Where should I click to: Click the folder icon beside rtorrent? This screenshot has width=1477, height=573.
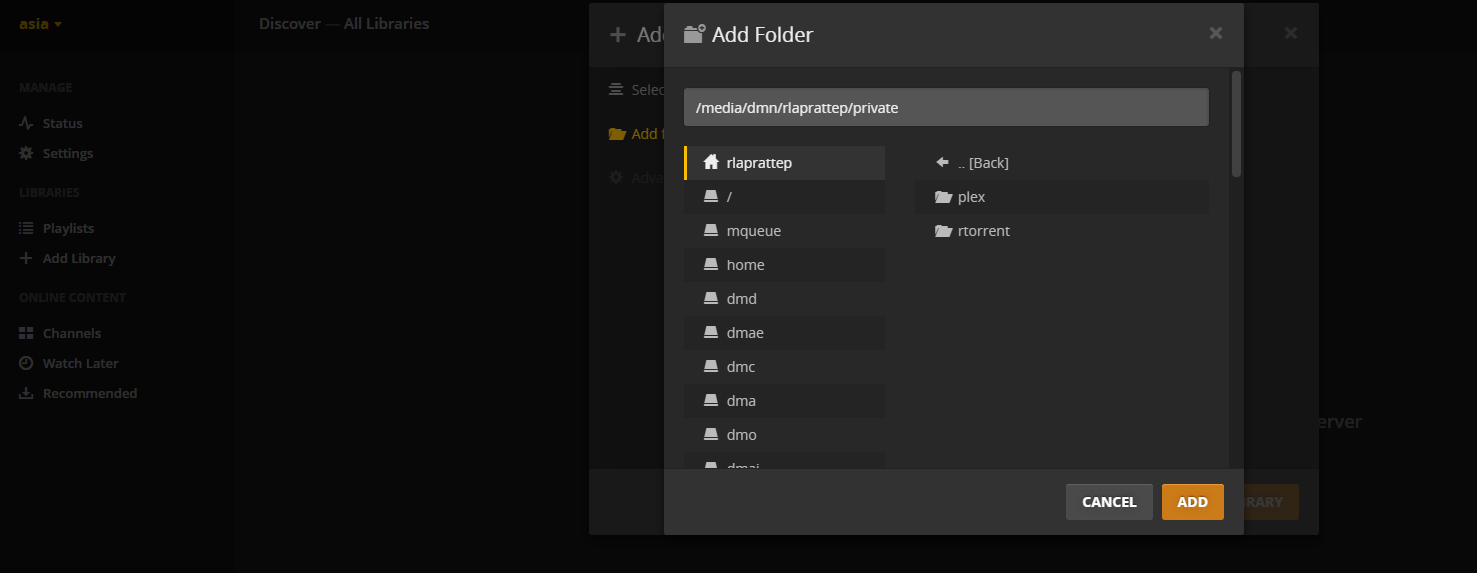tap(943, 231)
